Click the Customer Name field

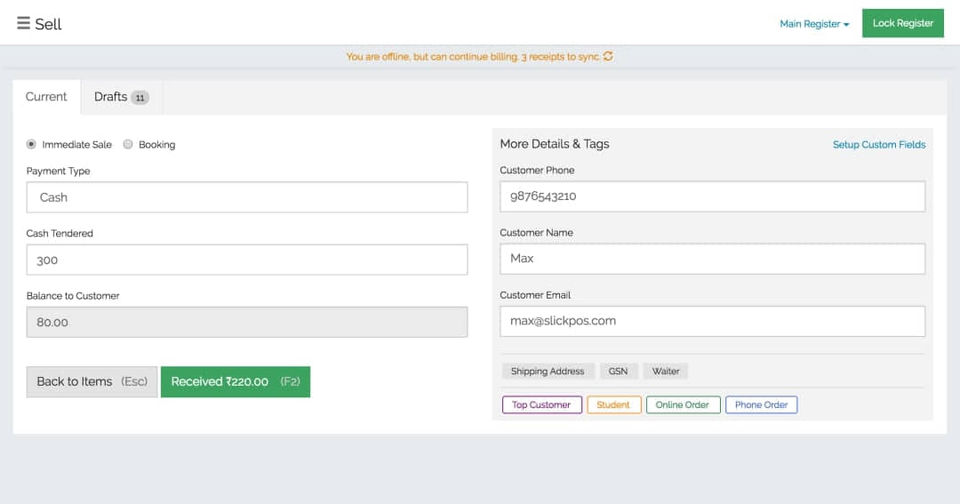[x=712, y=258]
